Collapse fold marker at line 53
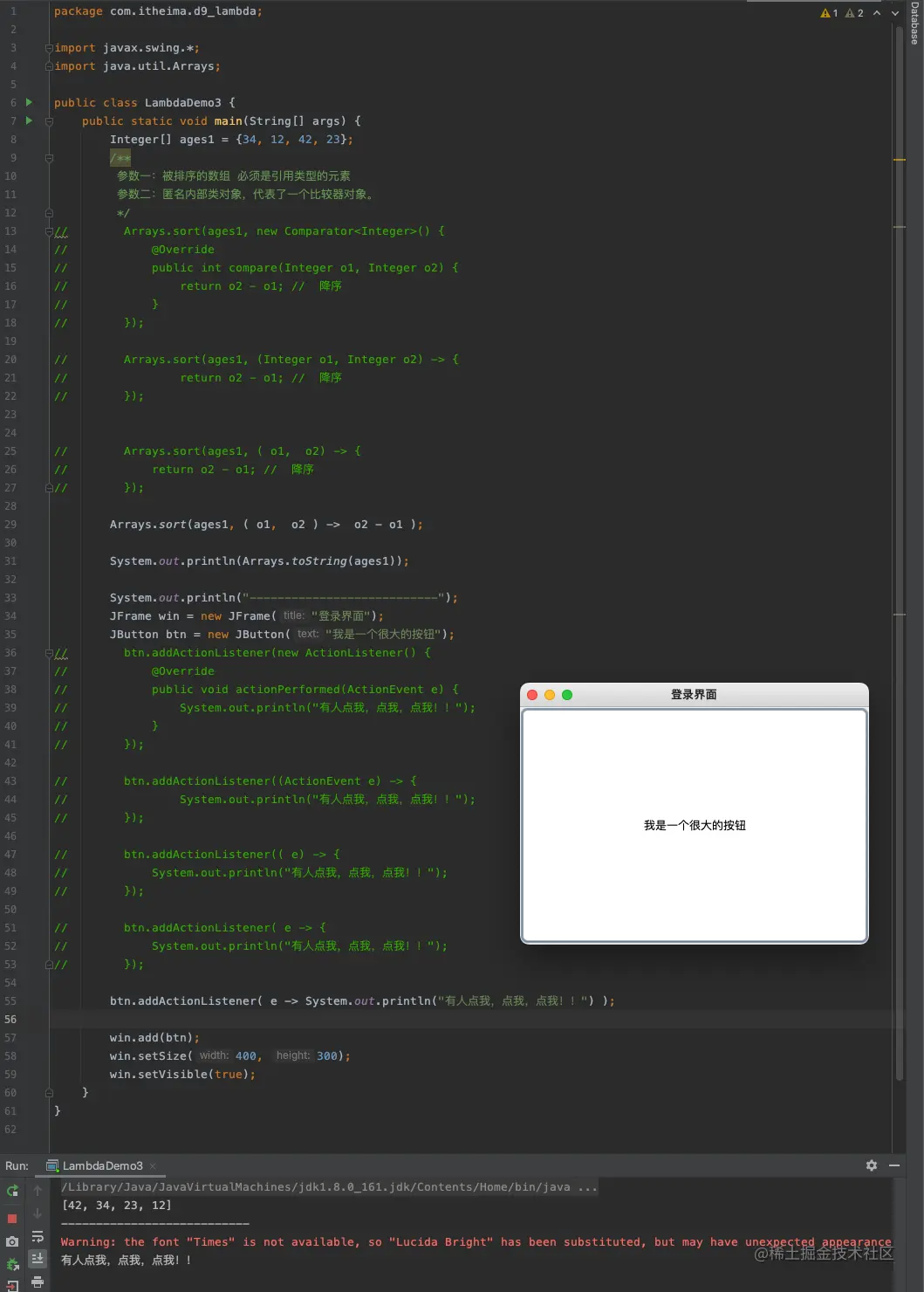924x1292 pixels. click(49, 965)
